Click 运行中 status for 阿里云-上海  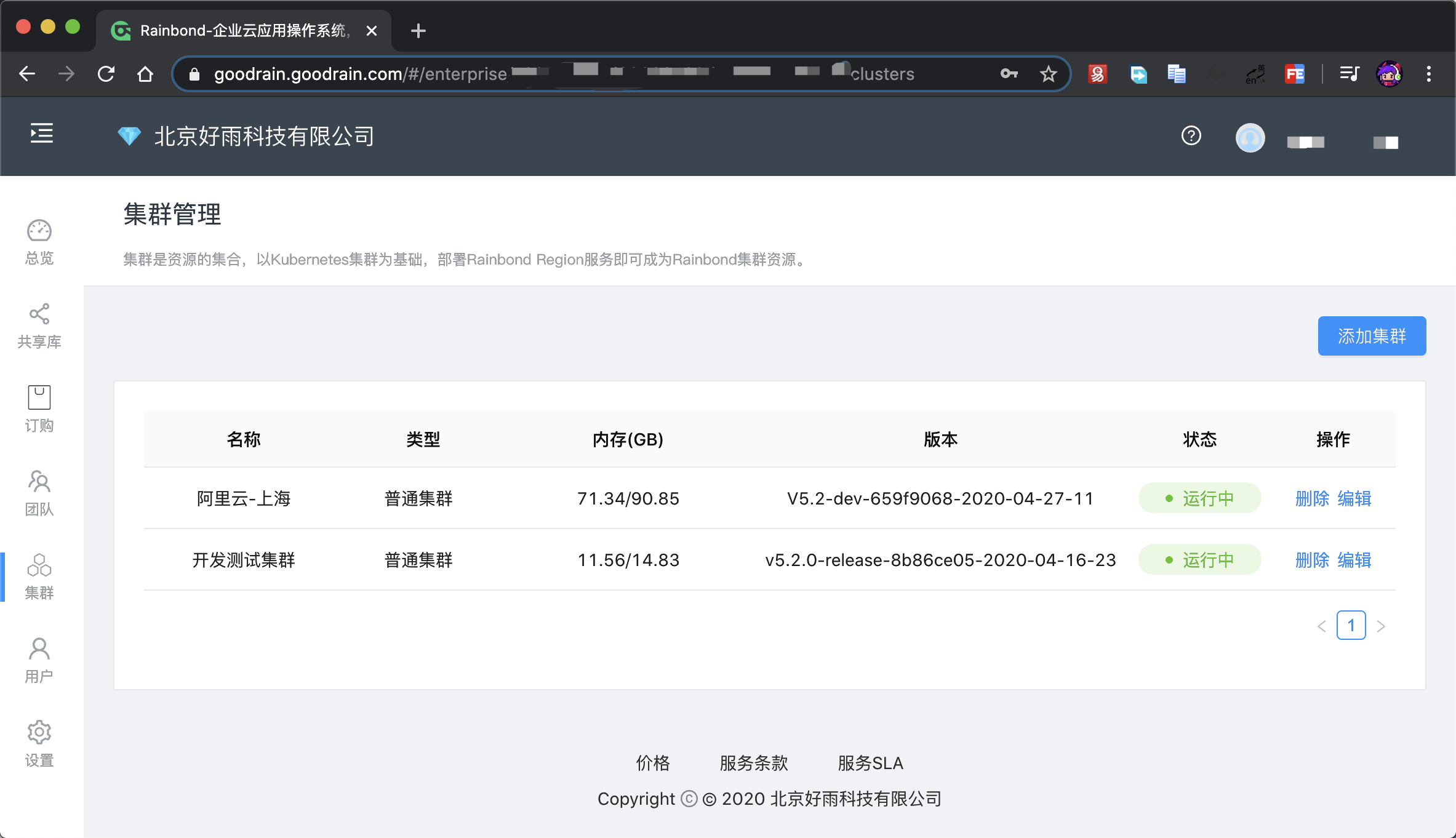pyautogui.click(x=1199, y=498)
